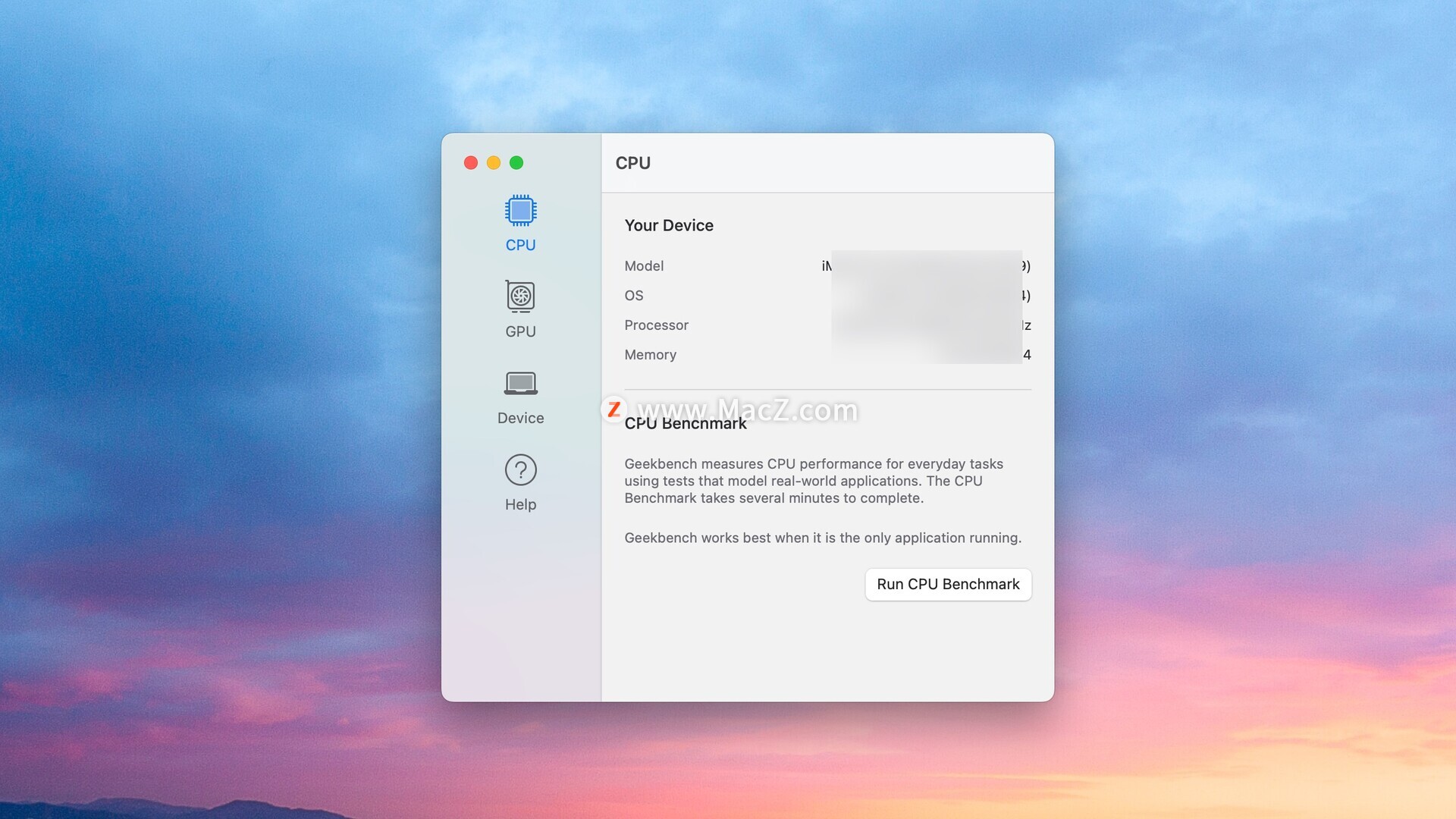Image resolution: width=1456 pixels, height=819 pixels.
Task: Click the CPU title in header
Action: tap(633, 163)
